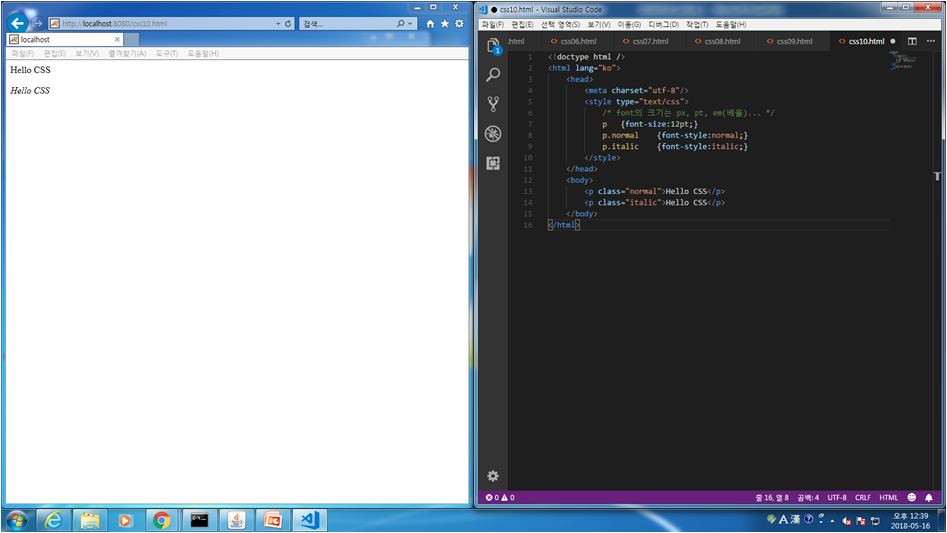Viewport: 947px width, 533px height.
Task: Open the 보기(V) menu in VS Code
Action: (x=599, y=25)
